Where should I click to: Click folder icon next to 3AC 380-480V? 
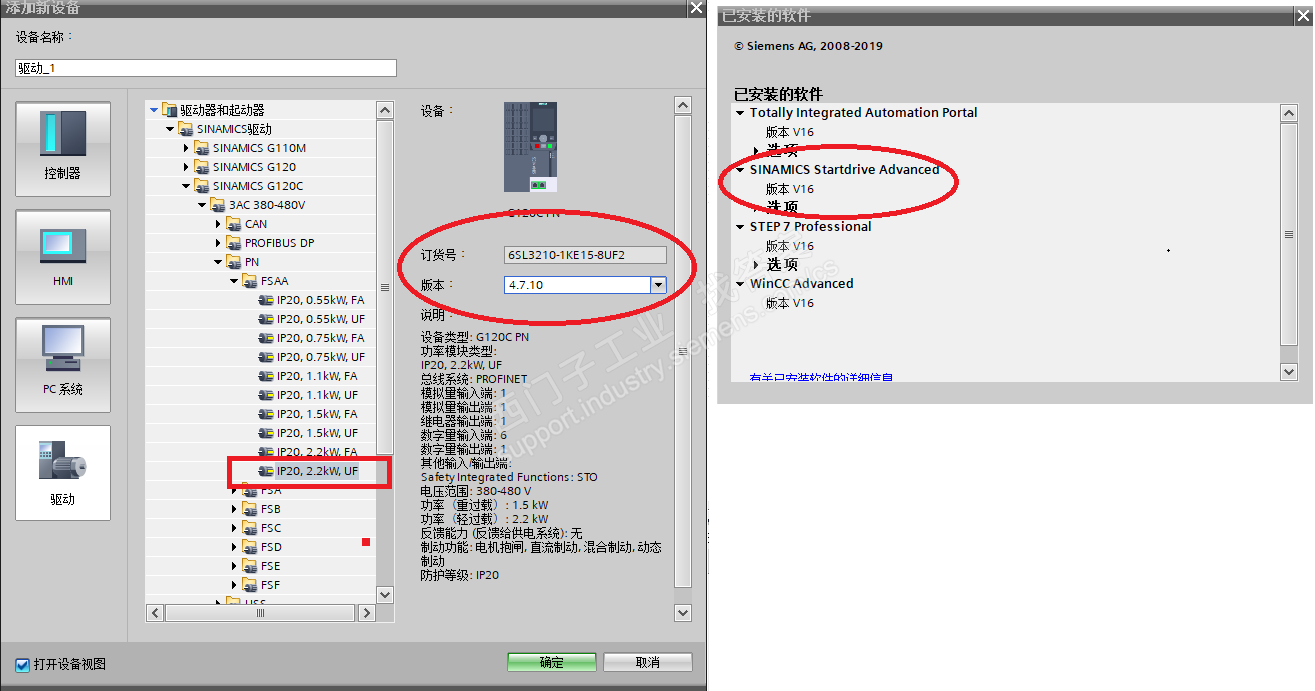coord(218,205)
